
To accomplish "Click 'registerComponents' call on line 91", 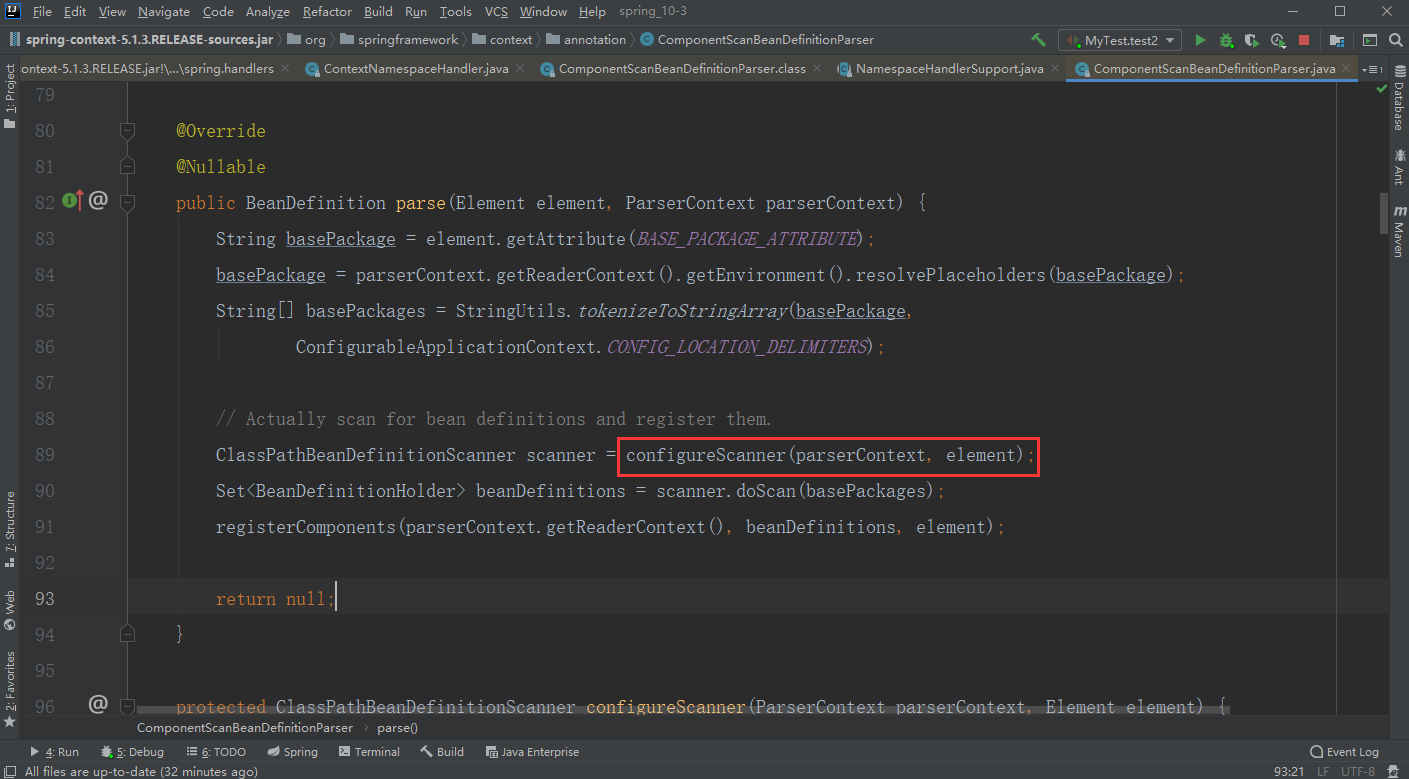I will point(305,527).
